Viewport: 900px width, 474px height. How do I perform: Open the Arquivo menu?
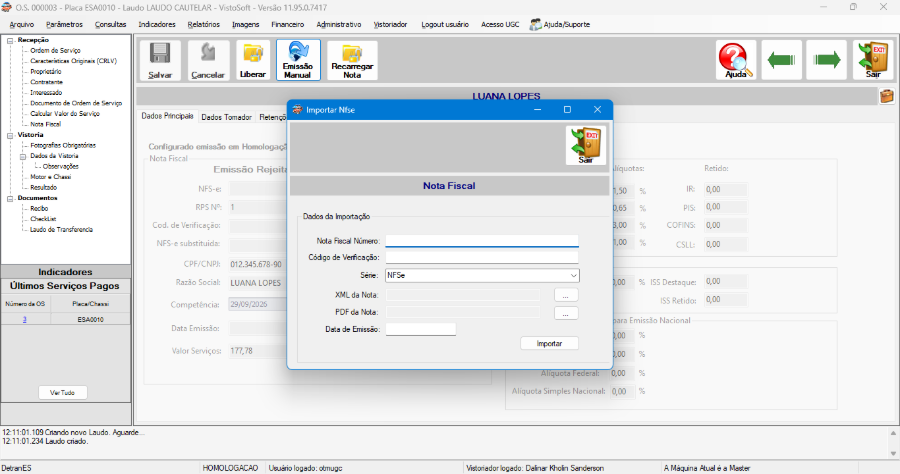tap(22, 25)
